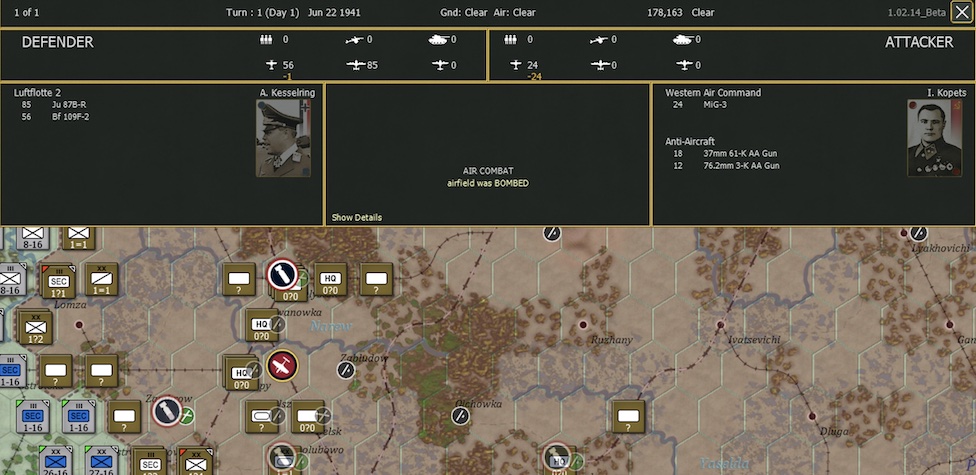
Task: Select the armored 0?0 counter near Bielsk
Action: [x=307, y=416]
